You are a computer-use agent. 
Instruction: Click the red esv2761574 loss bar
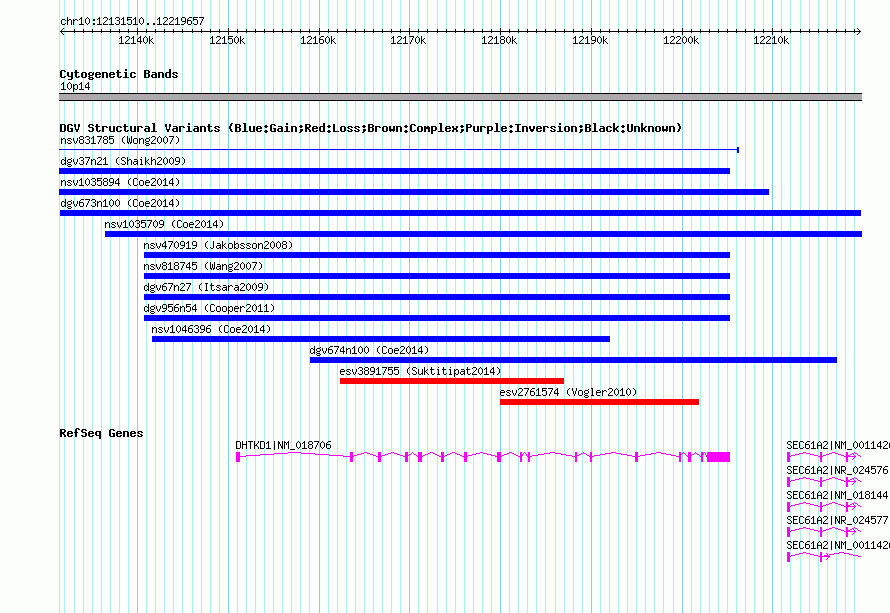click(x=599, y=402)
